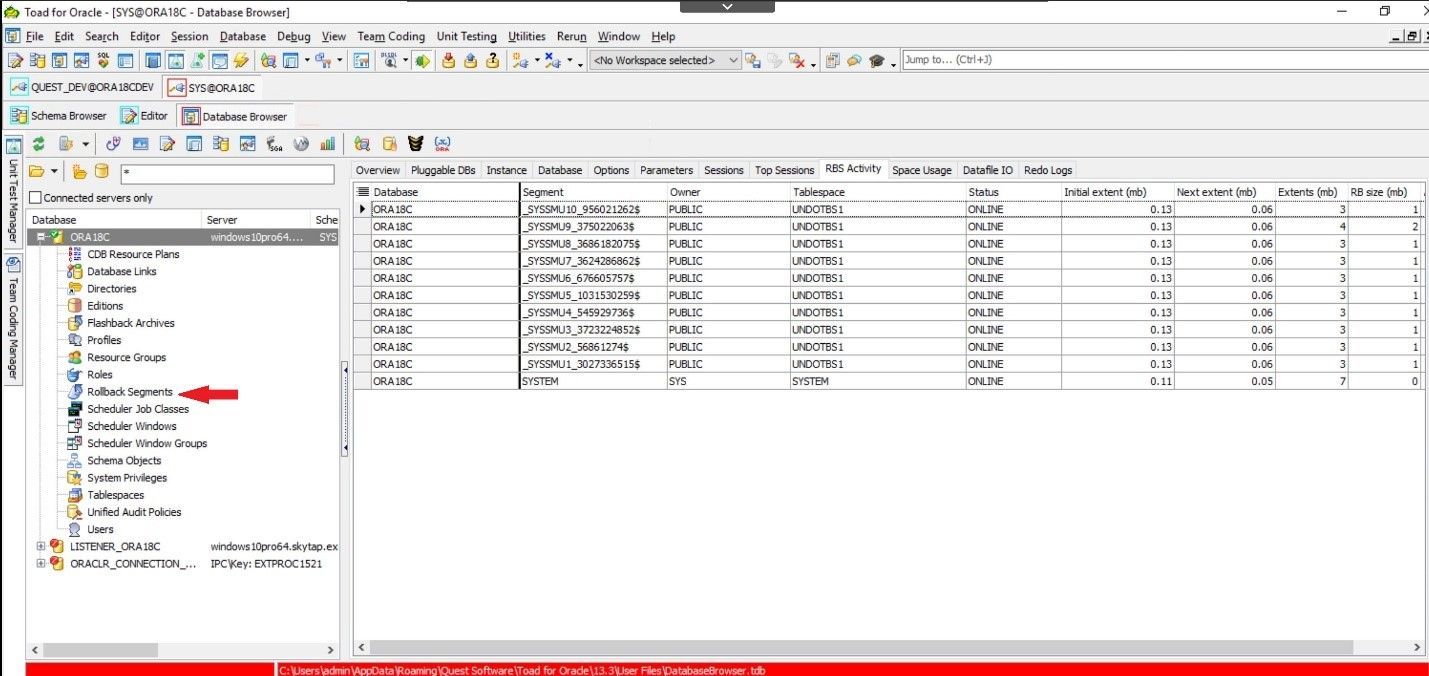Click the server filter input field

(x=228, y=174)
